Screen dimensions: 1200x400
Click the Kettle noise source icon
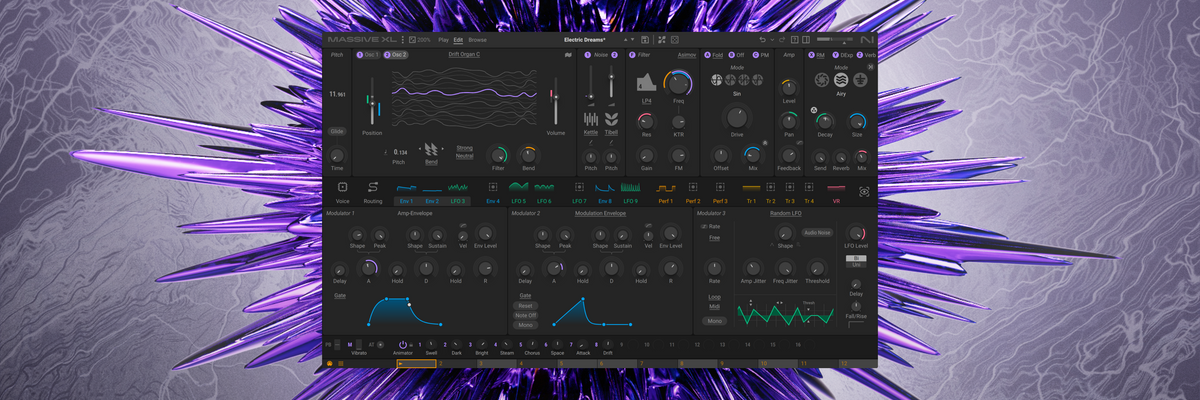pos(591,120)
